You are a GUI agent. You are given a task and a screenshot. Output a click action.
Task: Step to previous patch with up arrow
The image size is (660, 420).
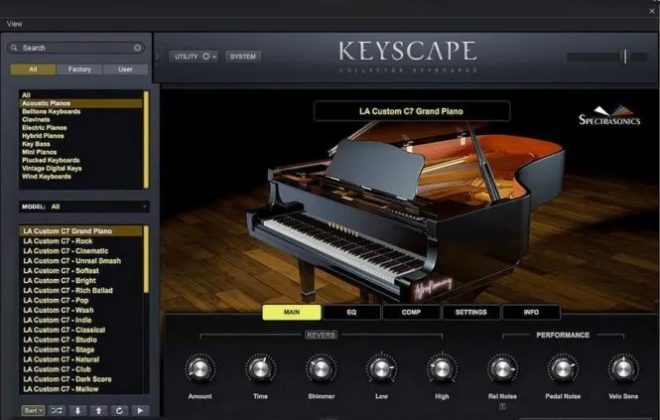click(x=98, y=410)
